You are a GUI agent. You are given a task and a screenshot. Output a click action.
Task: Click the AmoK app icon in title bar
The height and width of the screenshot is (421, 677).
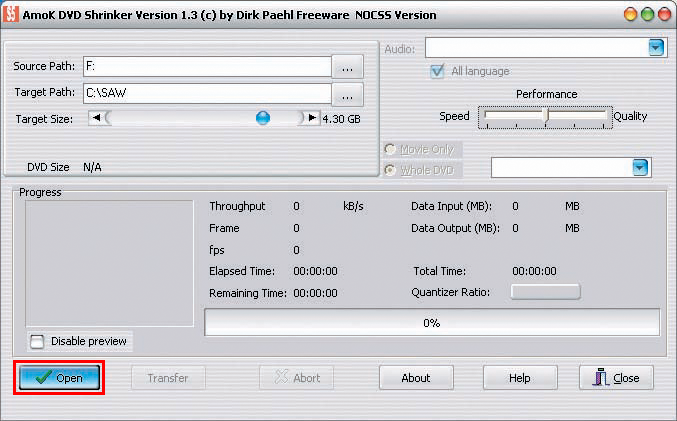click(11, 14)
